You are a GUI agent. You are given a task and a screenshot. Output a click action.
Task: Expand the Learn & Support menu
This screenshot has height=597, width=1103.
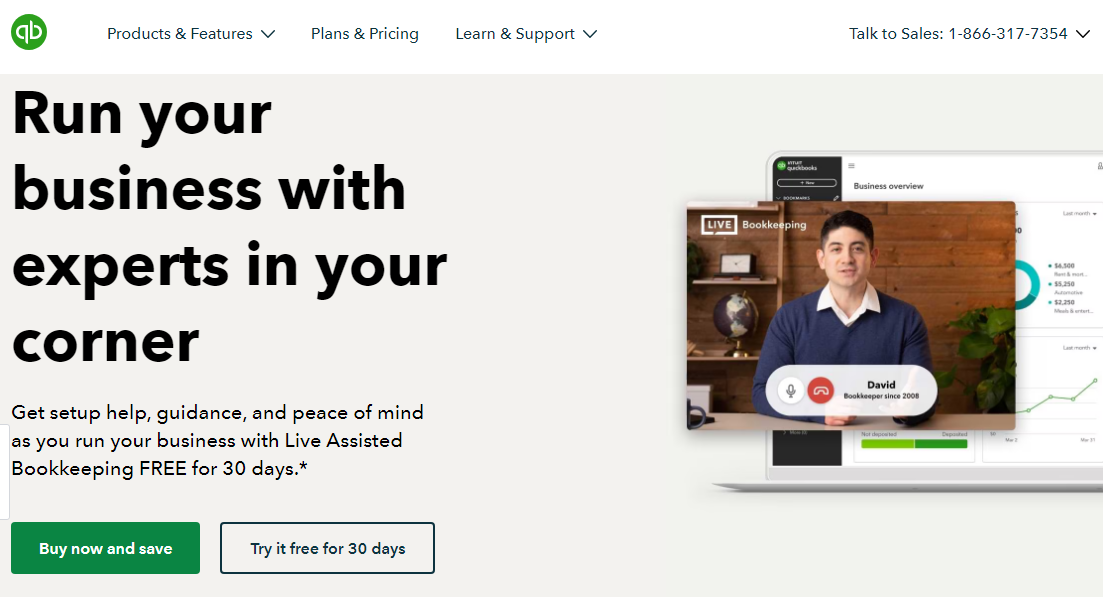click(526, 34)
